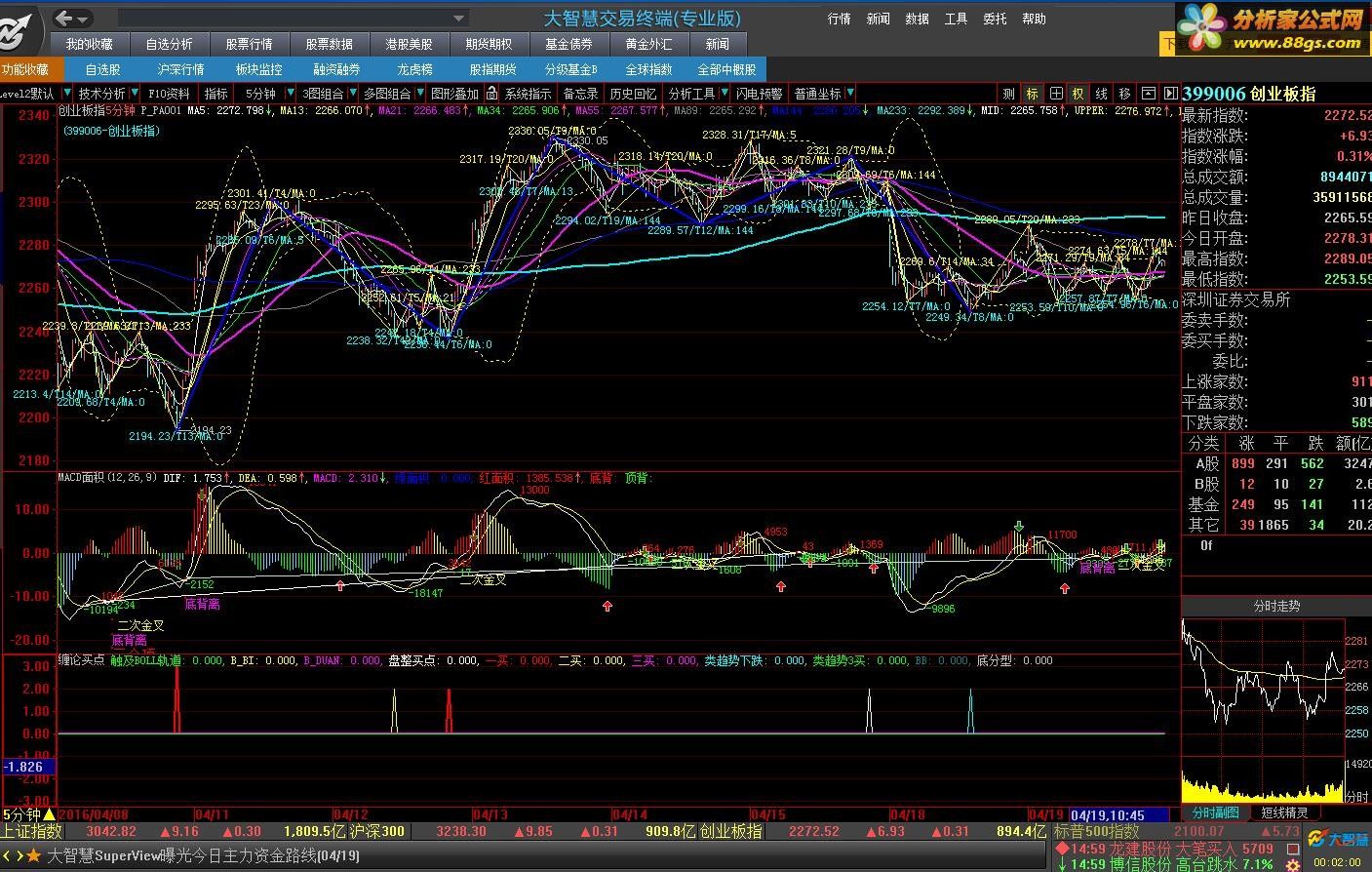Click the crosshair grid icon

pyautogui.click(x=1055, y=94)
